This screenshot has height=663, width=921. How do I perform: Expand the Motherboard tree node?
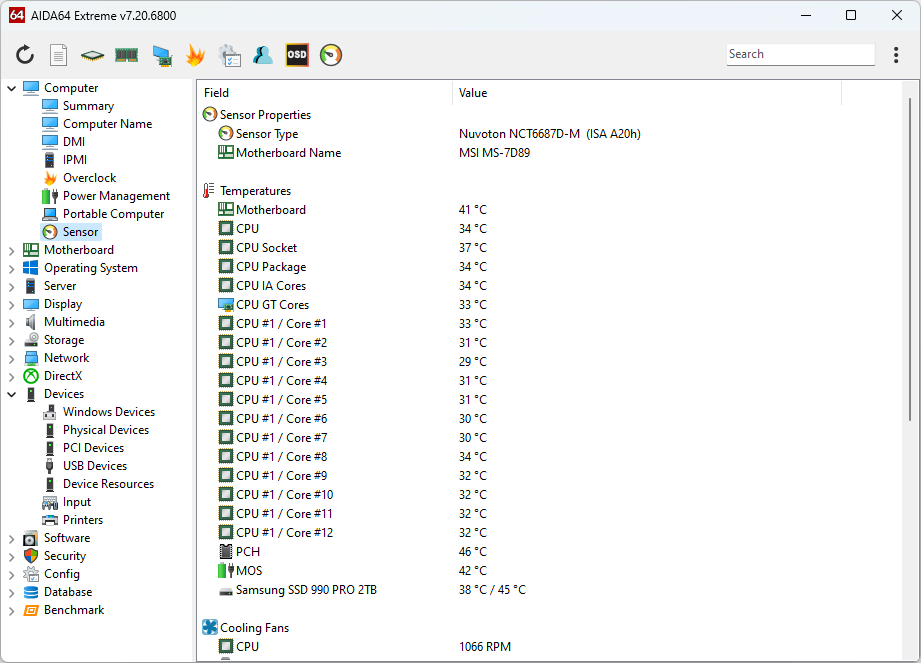[12, 250]
